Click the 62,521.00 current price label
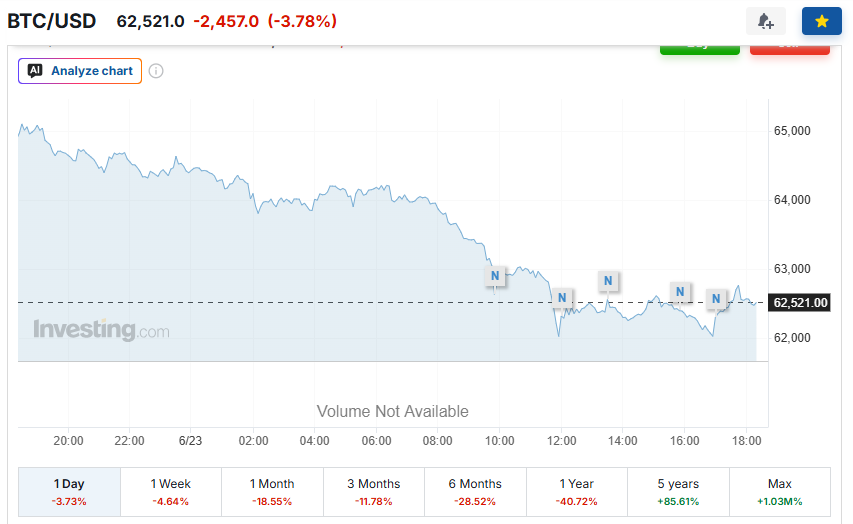 (x=799, y=303)
